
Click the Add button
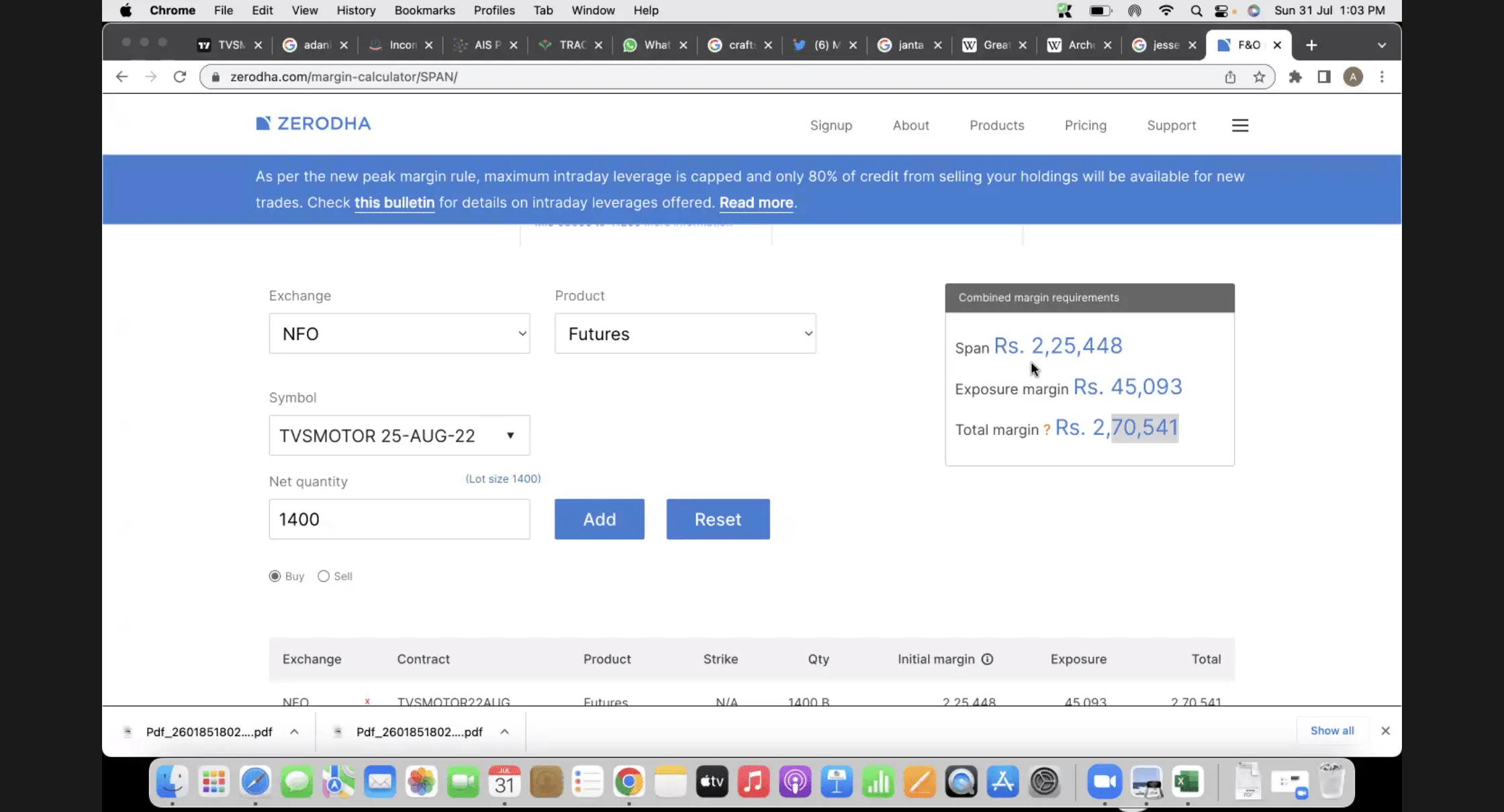[x=599, y=519]
